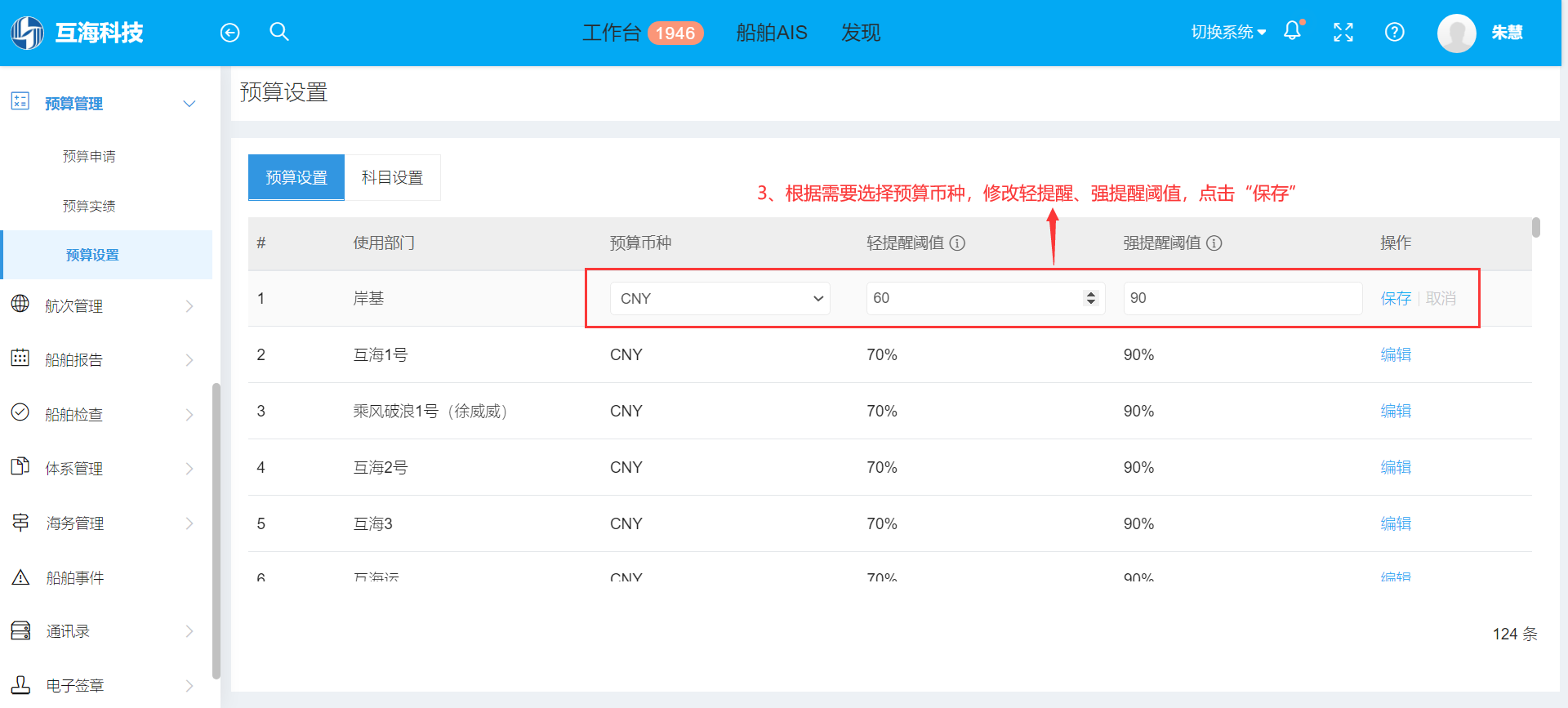Click the 体系管理 documents icon
This screenshot has height=708, width=1568.
pos(20,466)
